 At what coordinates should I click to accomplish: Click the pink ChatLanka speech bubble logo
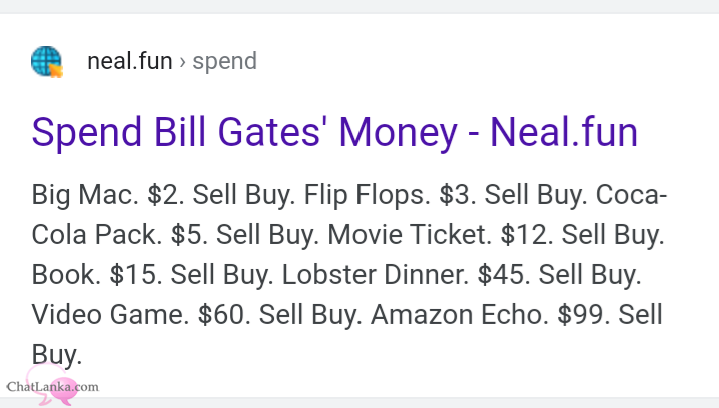click(x=51, y=385)
